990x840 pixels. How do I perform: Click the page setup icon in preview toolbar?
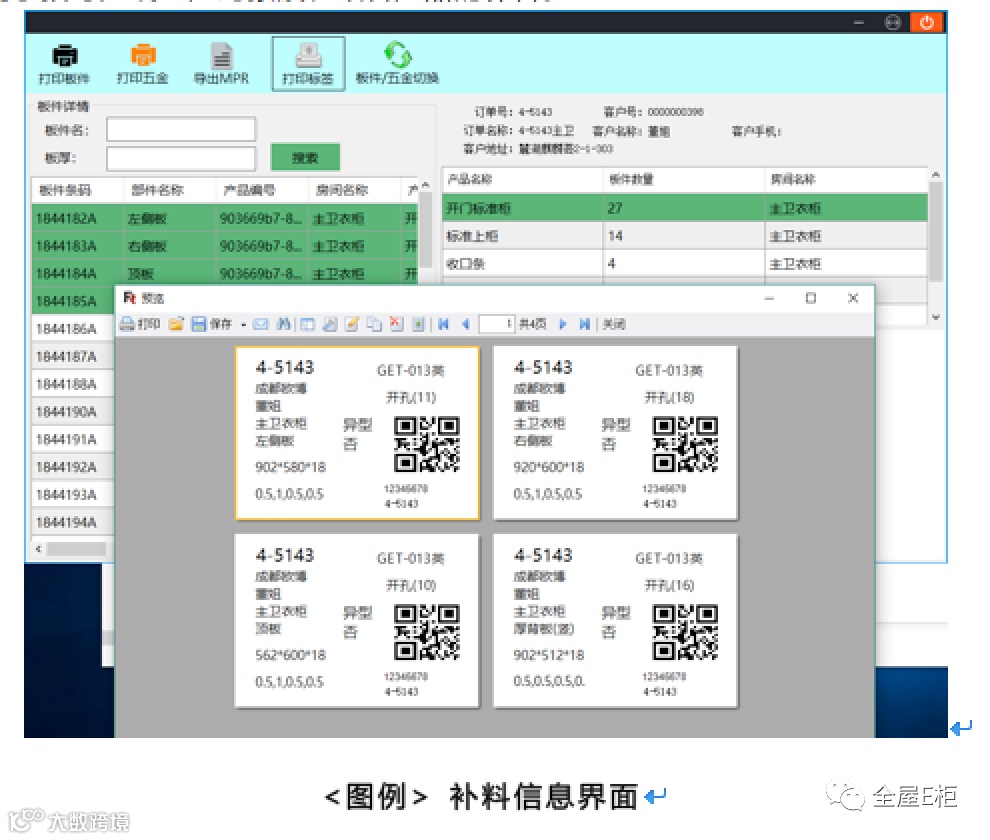(330, 325)
